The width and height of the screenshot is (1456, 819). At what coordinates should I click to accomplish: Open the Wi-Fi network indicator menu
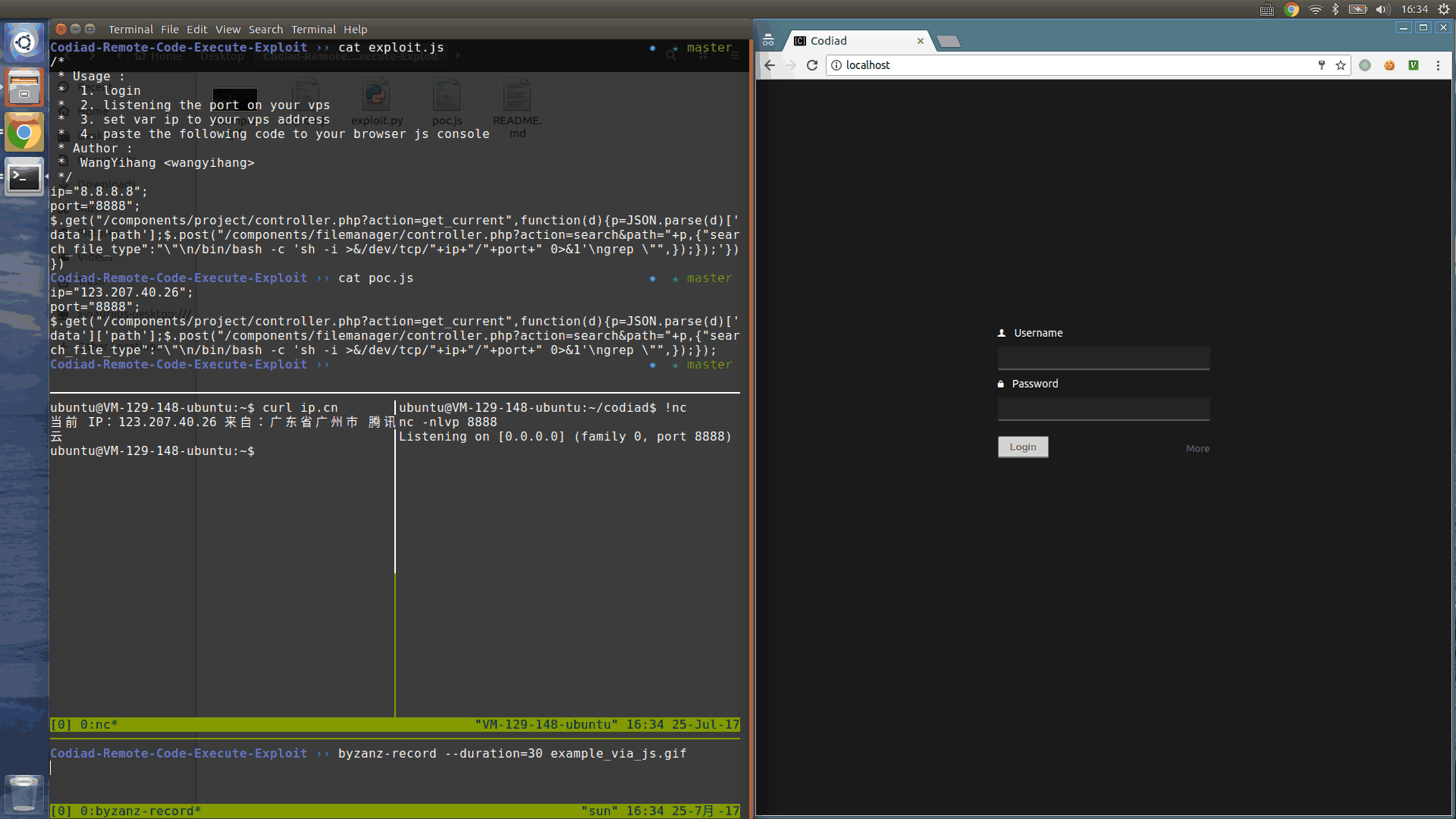point(1316,9)
